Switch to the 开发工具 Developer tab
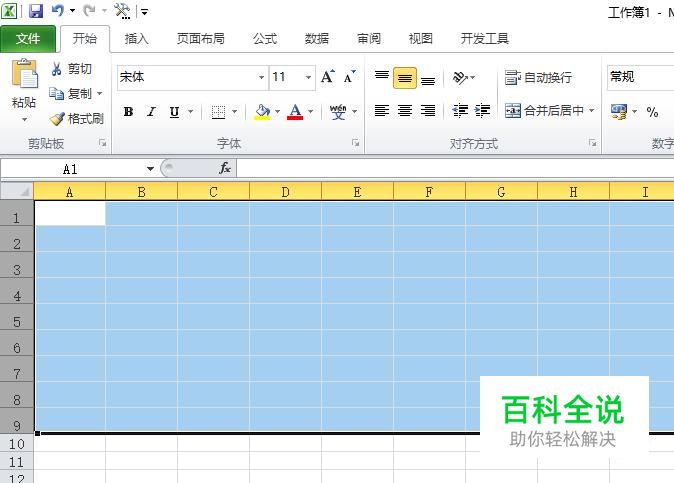674x483 pixels. (484, 39)
